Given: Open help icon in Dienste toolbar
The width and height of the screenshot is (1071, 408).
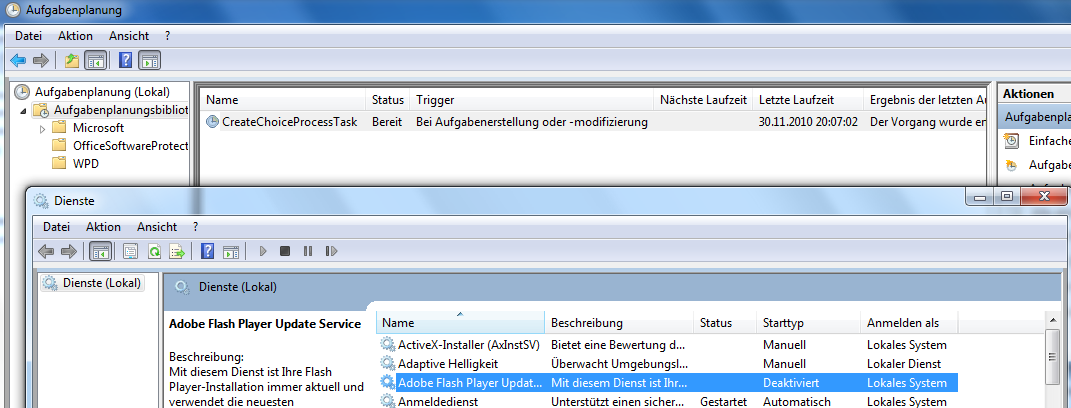Looking at the screenshot, I should pos(208,251).
